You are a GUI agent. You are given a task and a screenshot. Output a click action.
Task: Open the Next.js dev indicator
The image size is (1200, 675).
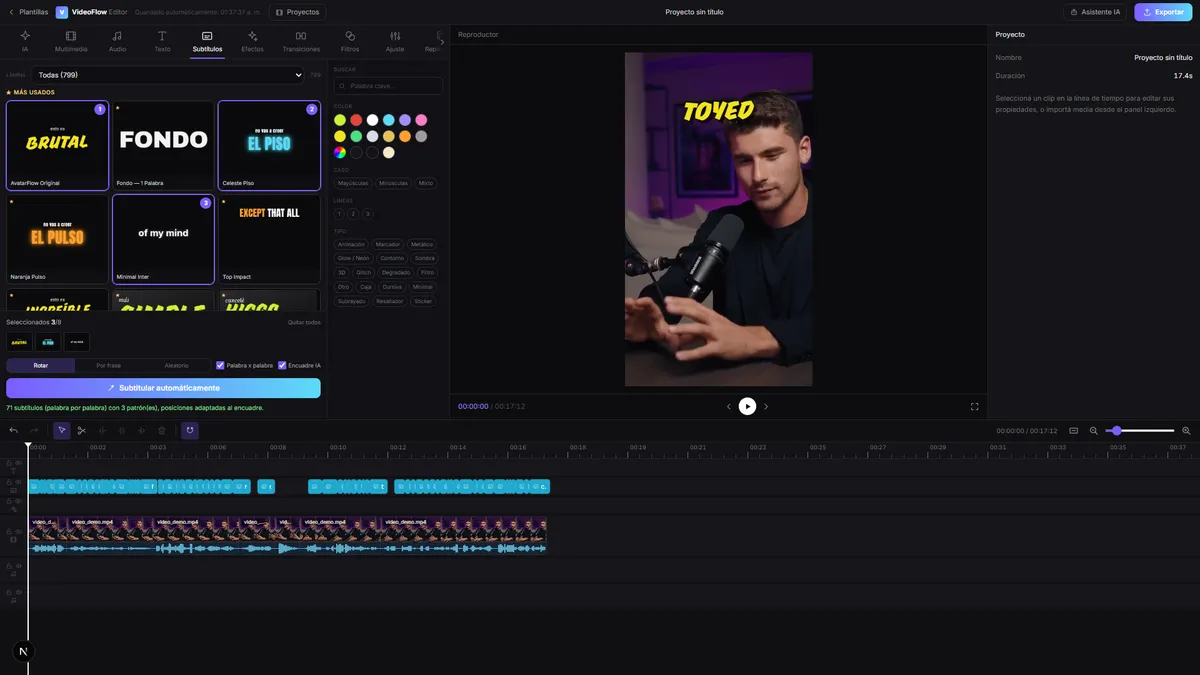[x=24, y=651]
